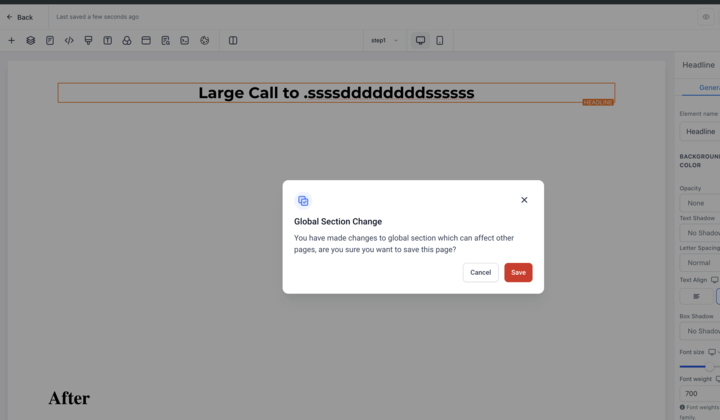Click the Back arrow link
Viewport: 720px width, 420px height.
(20, 17)
